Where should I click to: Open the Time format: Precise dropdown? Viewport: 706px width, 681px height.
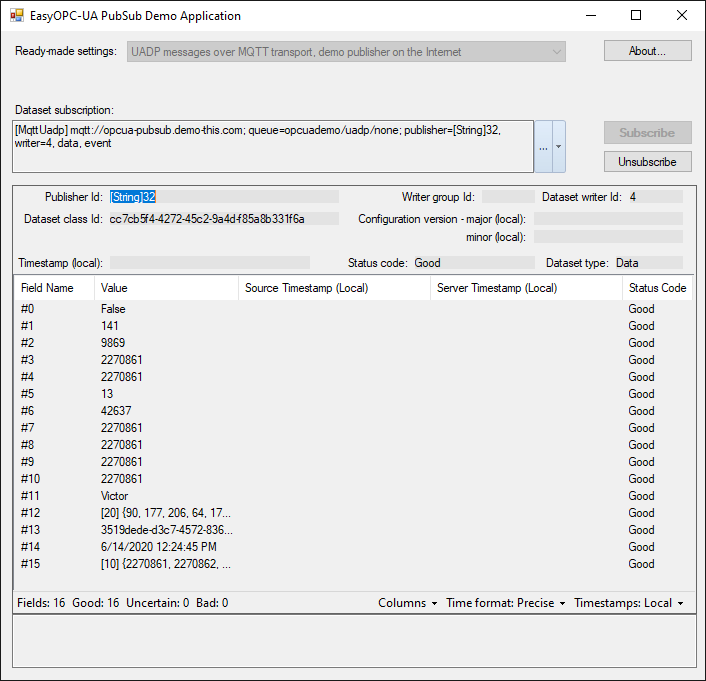coord(505,603)
